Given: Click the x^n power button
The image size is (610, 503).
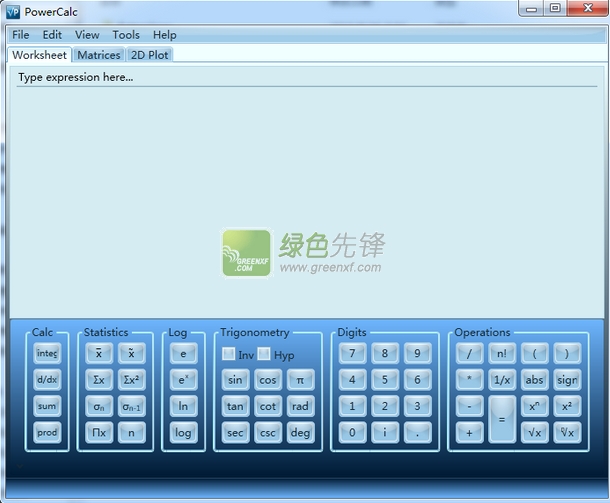Looking at the screenshot, I should pos(535,406).
